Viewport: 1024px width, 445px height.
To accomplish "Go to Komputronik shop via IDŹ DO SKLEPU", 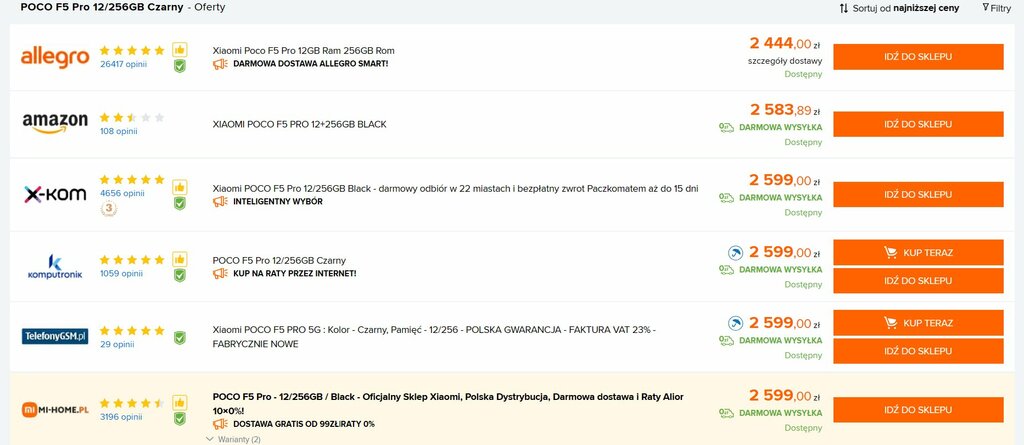I will pos(918,280).
